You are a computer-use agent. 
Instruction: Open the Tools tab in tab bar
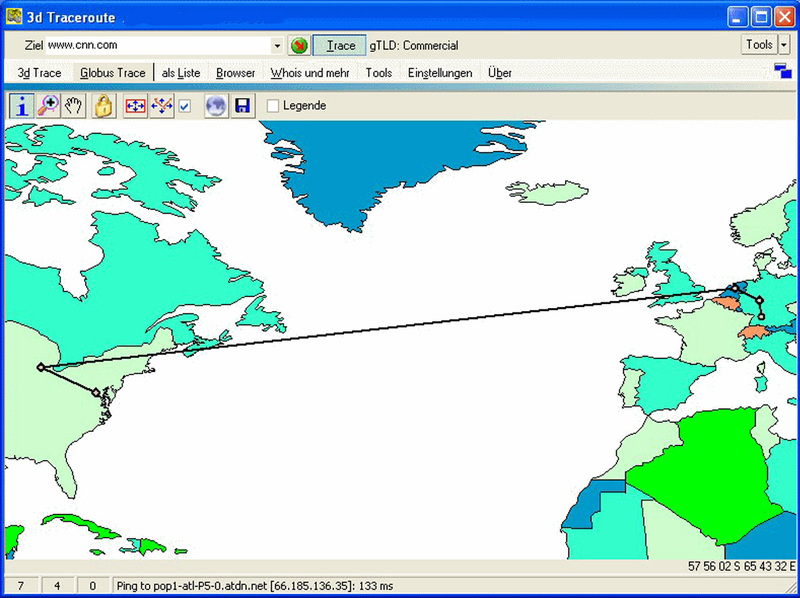tap(379, 73)
